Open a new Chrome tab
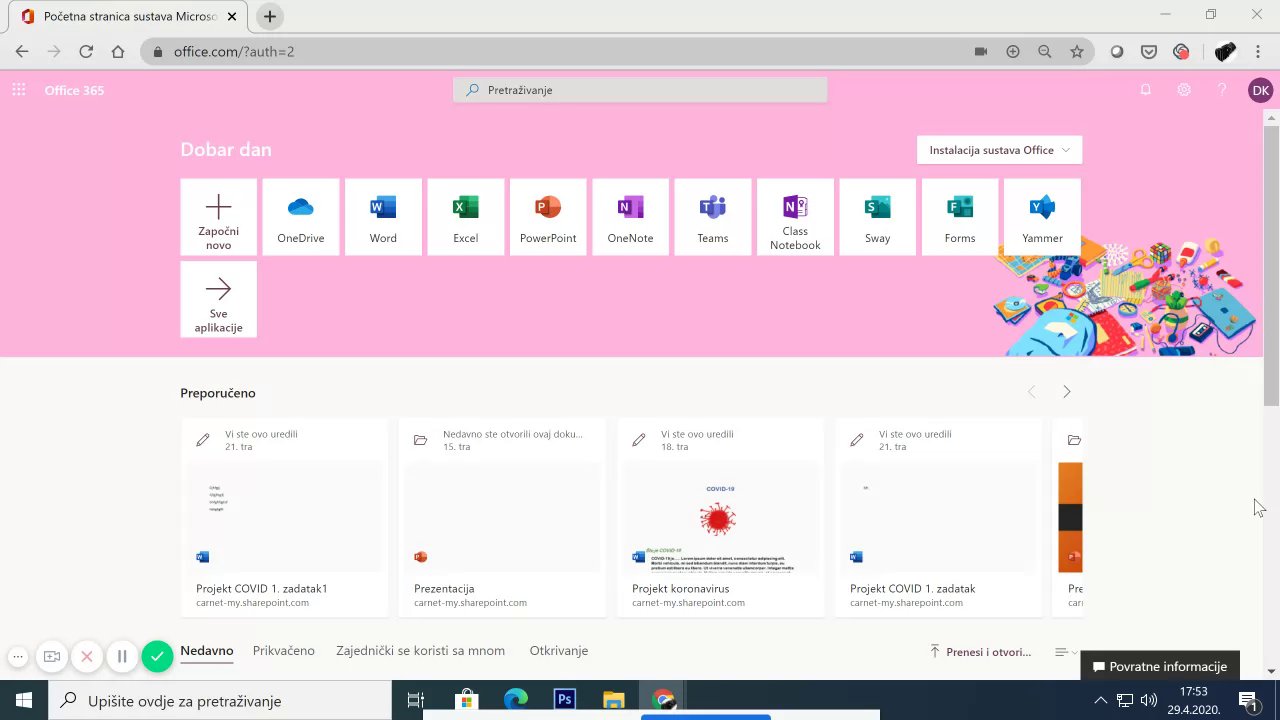The height and width of the screenshot is (720, 1280). click(270, 17)
